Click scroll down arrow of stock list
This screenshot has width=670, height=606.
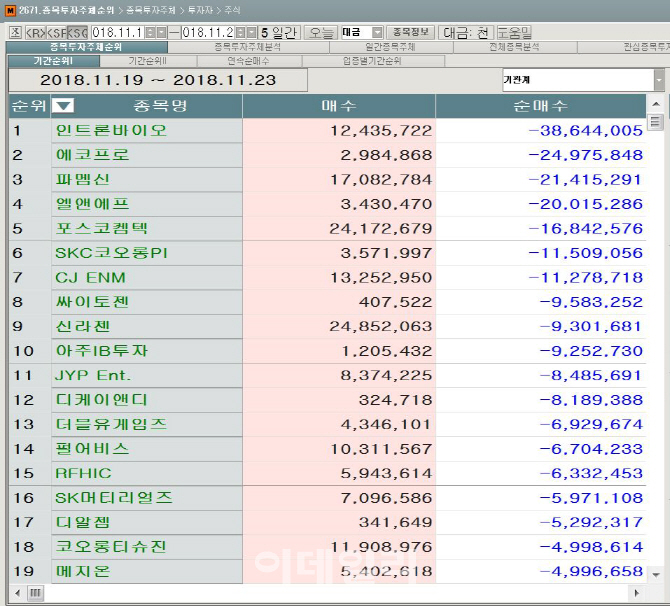(x=656, y=574)
